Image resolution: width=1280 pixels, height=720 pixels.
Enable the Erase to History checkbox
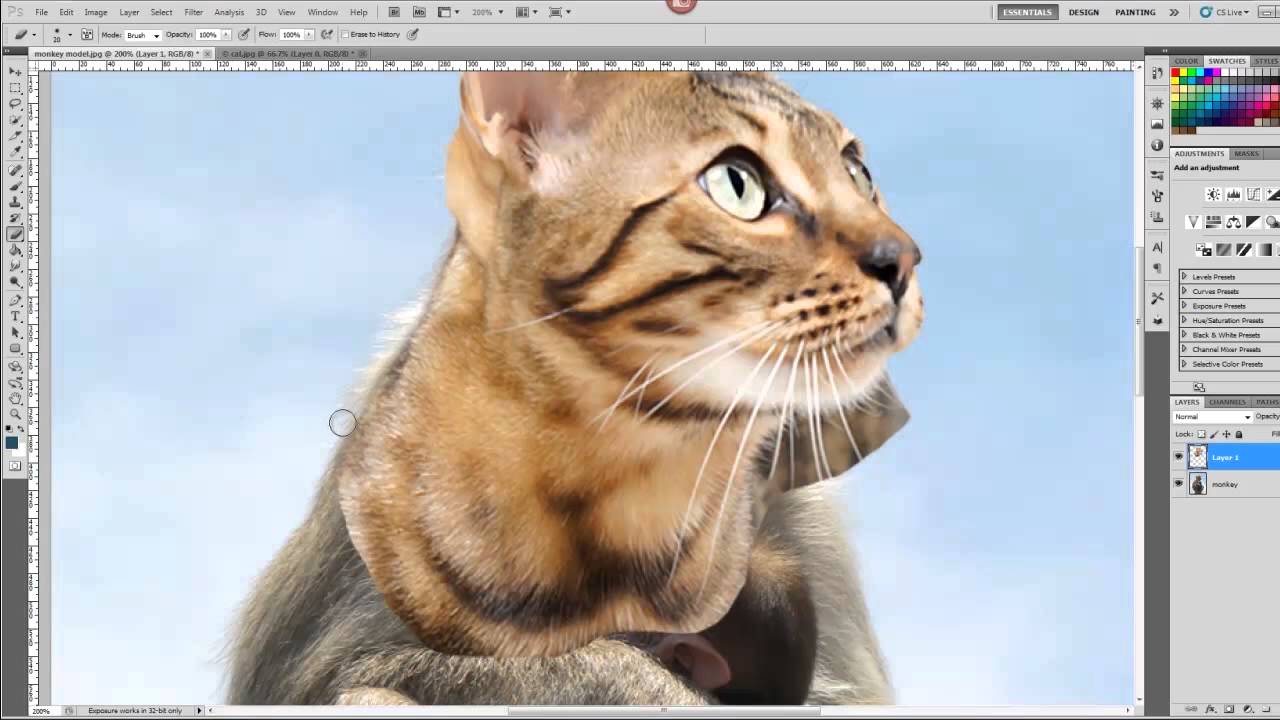click(345, 34)
